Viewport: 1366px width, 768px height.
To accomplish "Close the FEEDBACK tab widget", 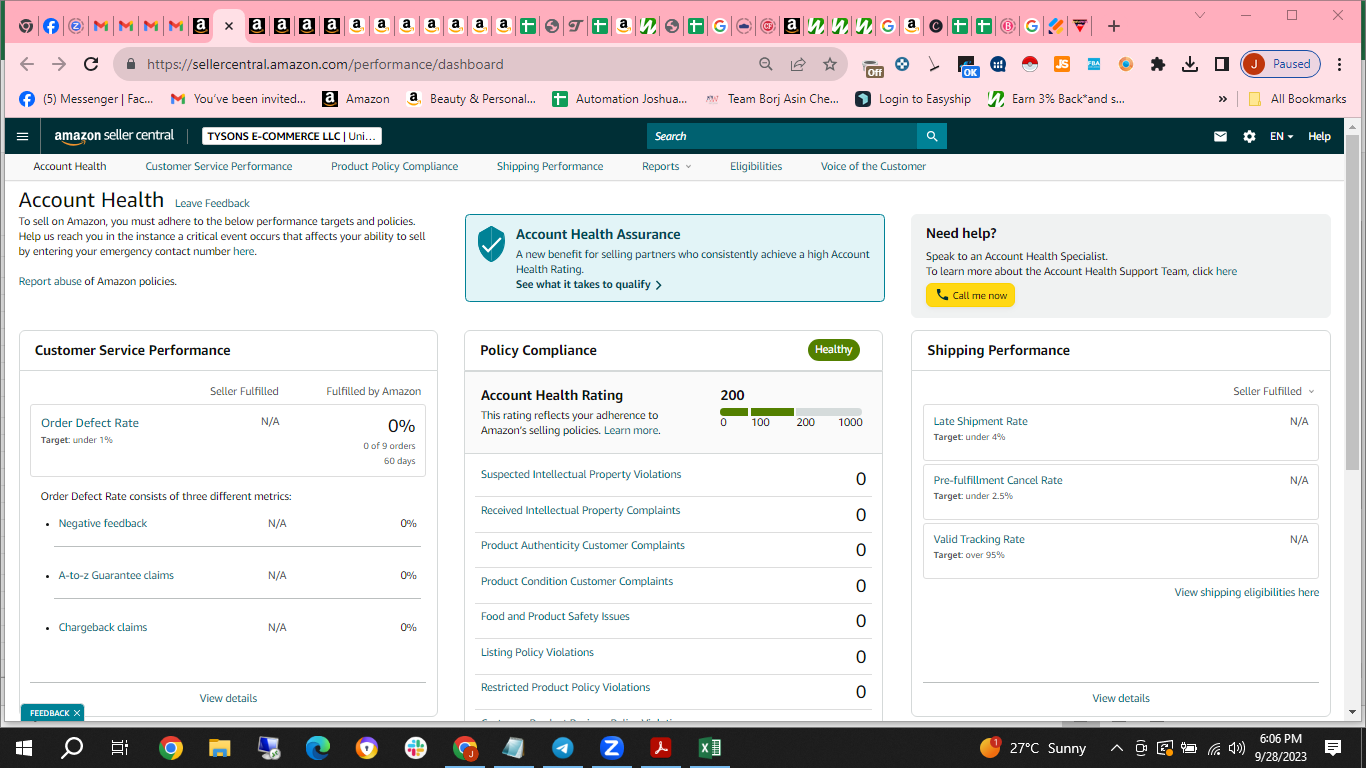I will pos(76,713).
